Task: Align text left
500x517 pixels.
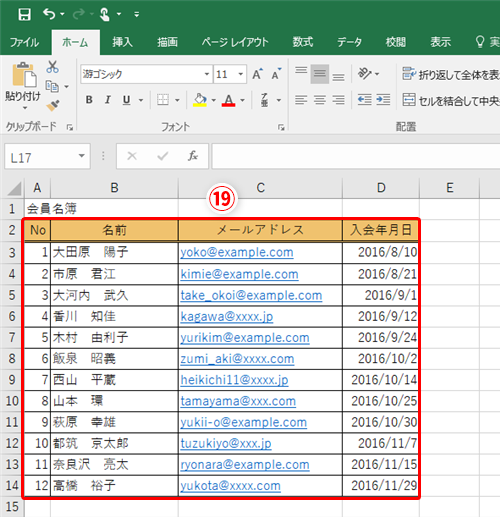Action: click(301, 100)
